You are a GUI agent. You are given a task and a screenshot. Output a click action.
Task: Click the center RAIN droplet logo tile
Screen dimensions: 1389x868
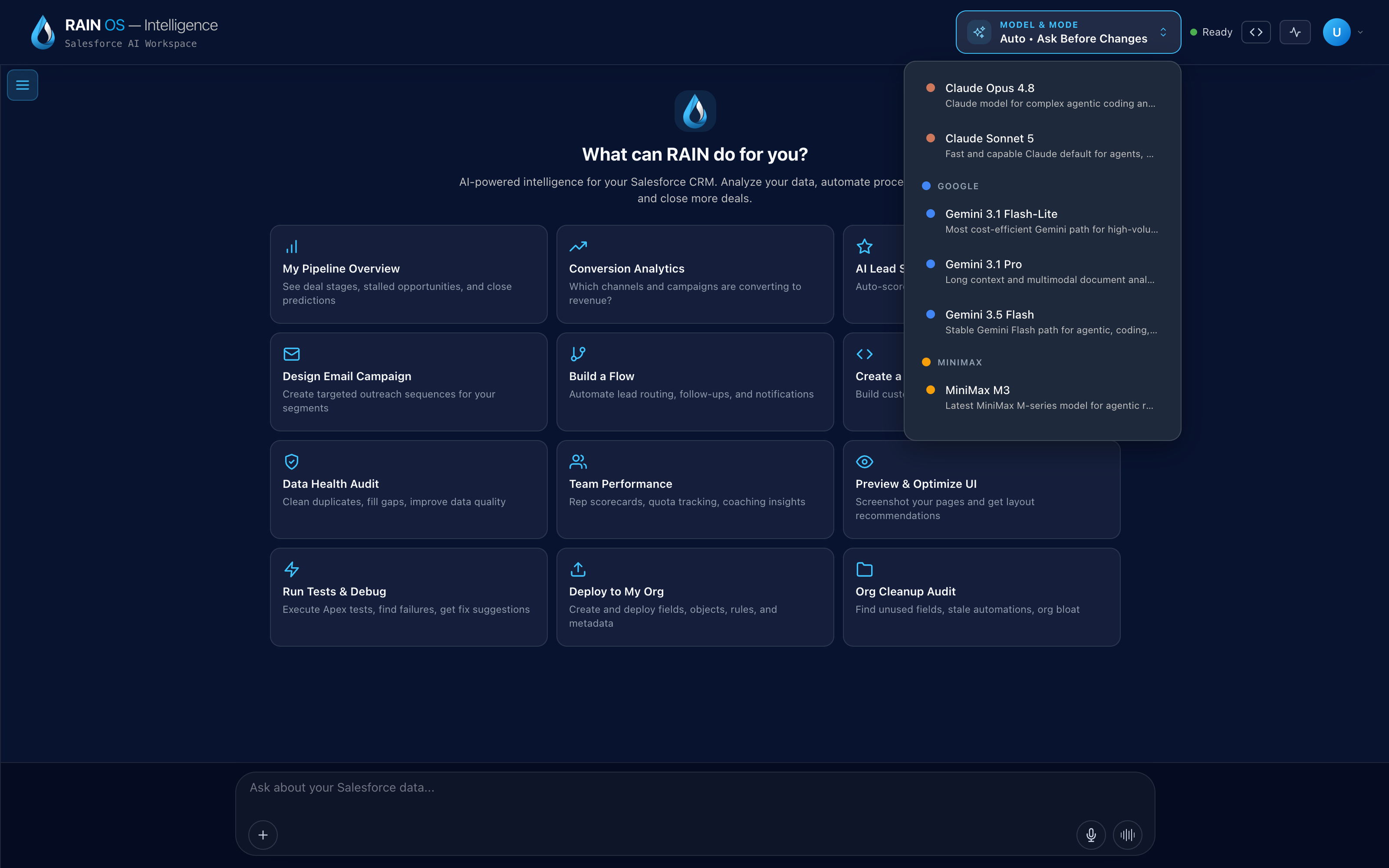click(x=695, y=111)
